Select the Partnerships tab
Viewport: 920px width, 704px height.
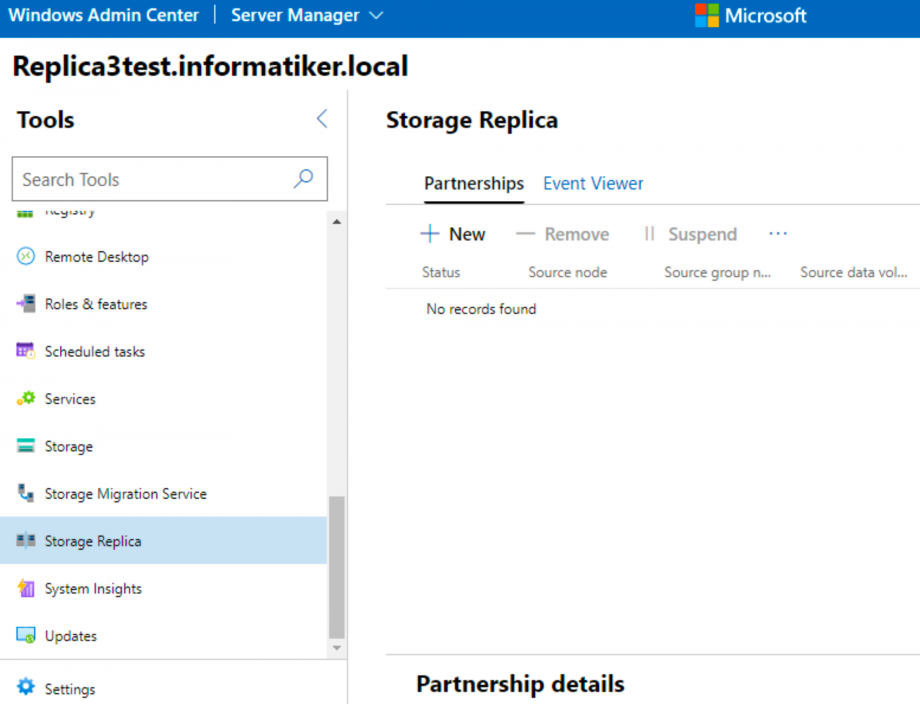click(474, 183)
